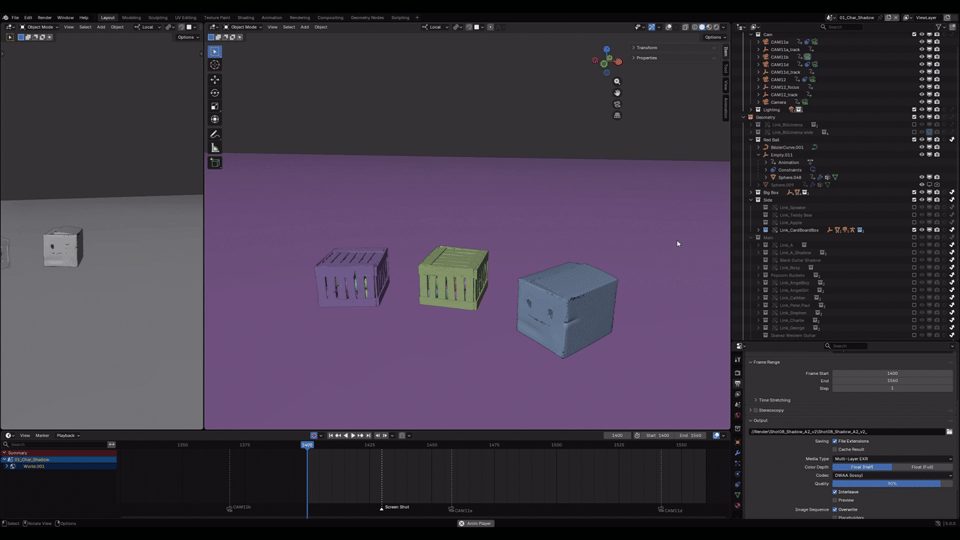This screenshot has width=960, height=540.
Task: Open the Material properties tab
Action: point(738,506)
